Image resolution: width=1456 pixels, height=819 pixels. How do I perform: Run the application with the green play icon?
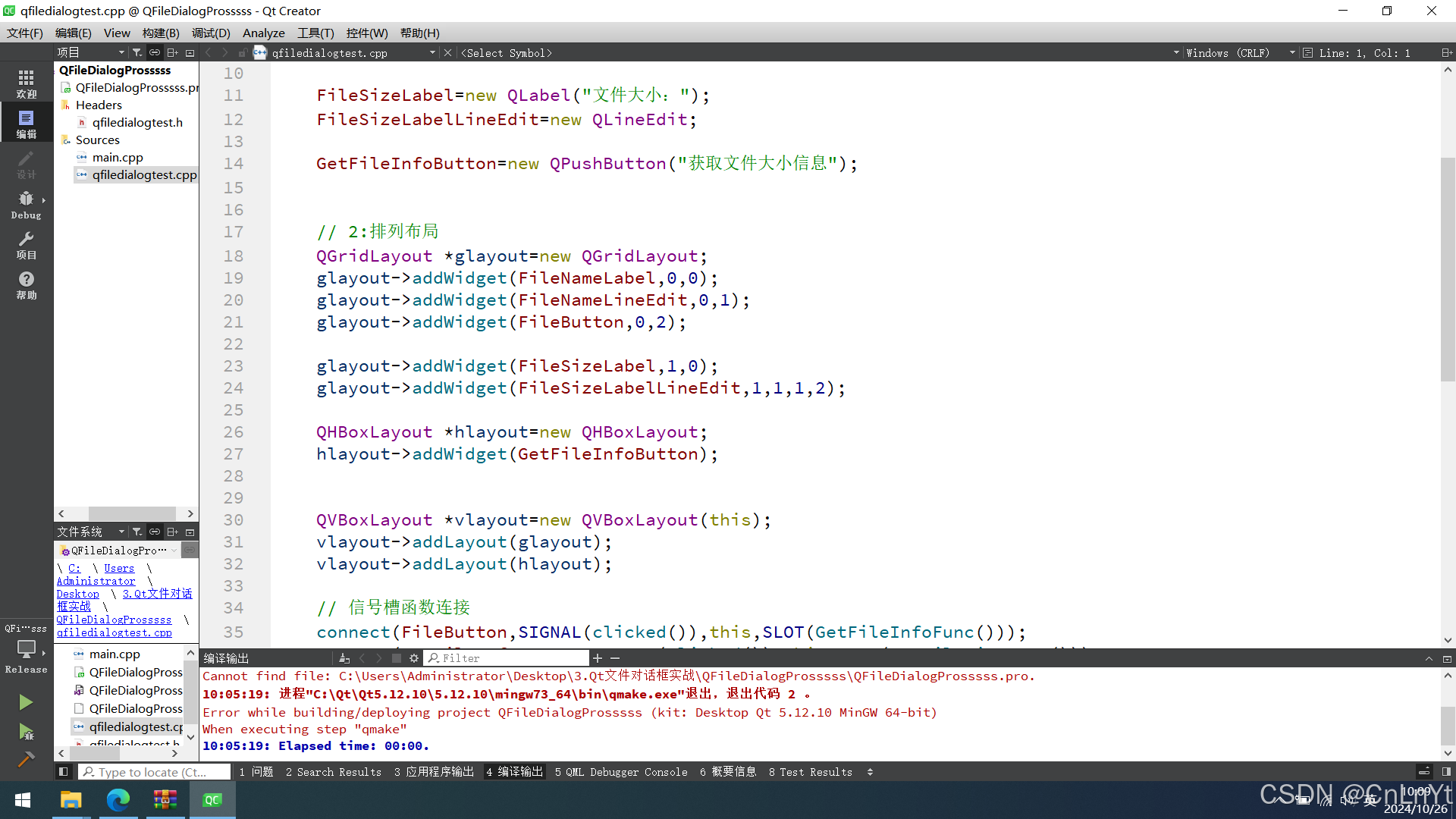(26, 701)
